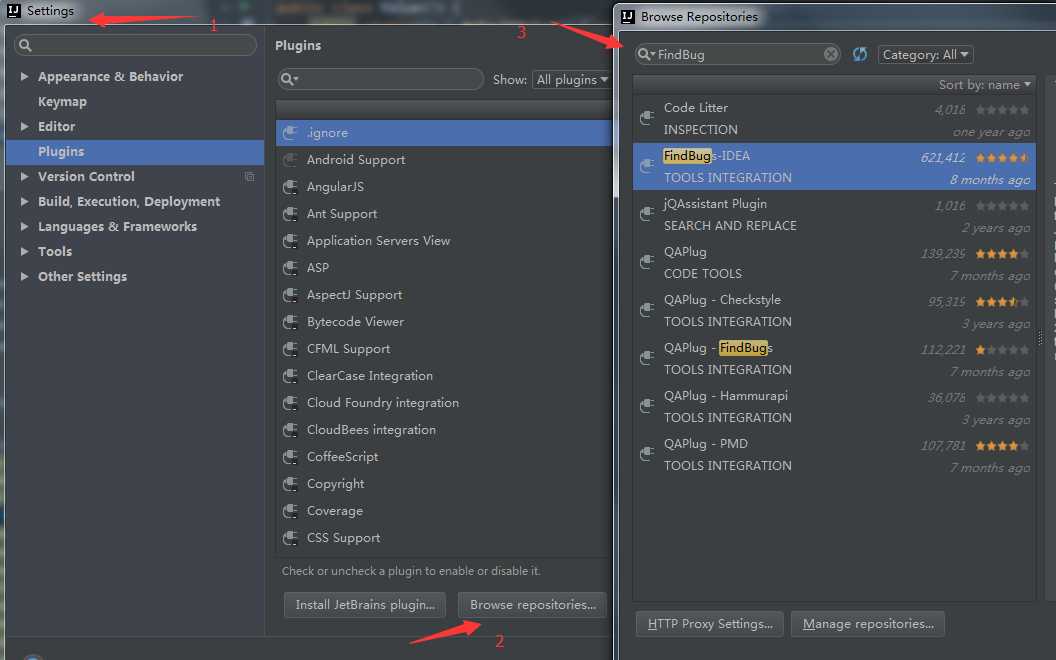Click the QAPlug - Hammurapi plugin icon
1056x660 pixels.
(x=647, y=405)
